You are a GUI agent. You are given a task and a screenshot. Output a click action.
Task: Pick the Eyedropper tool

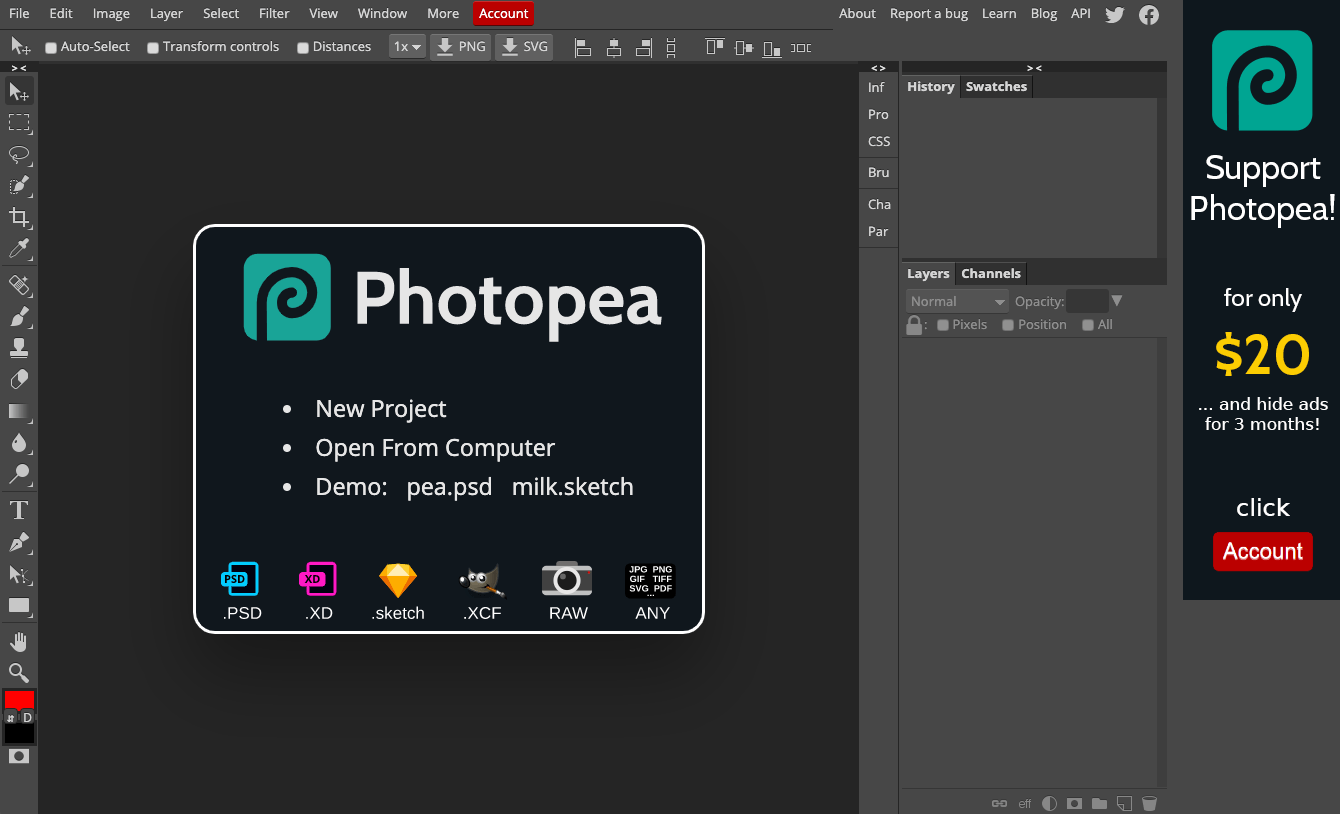(x=19, y=248)
